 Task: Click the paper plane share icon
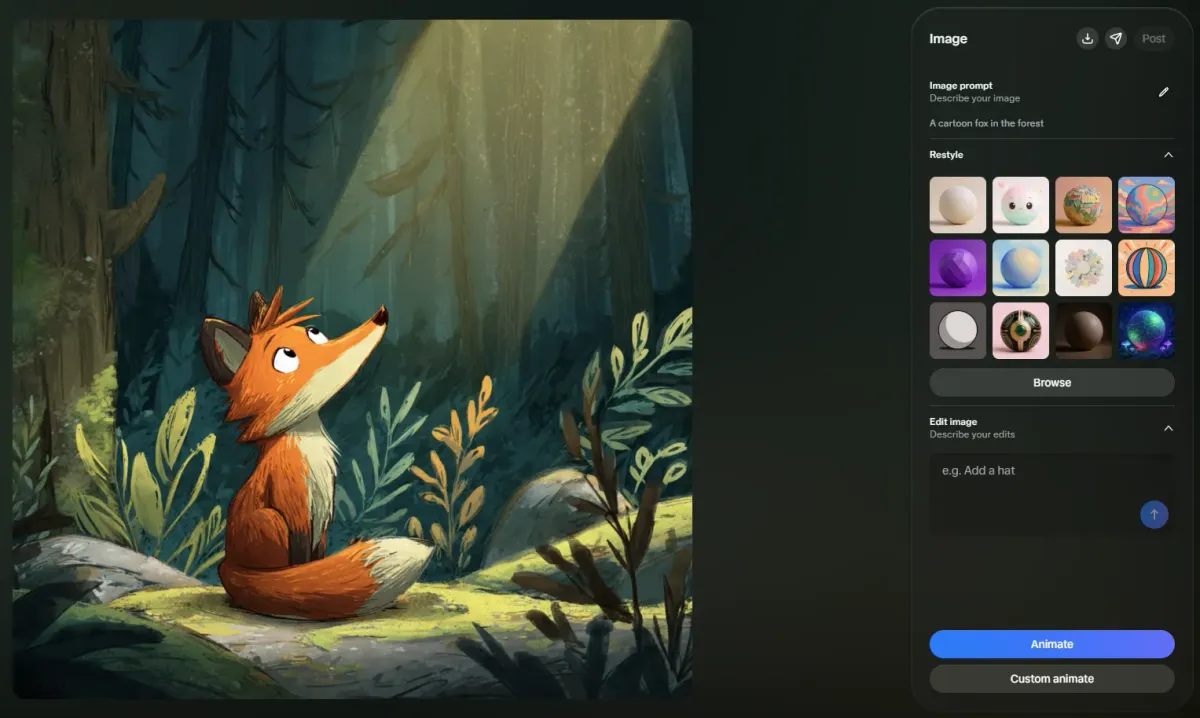[x=1116, y=39]
